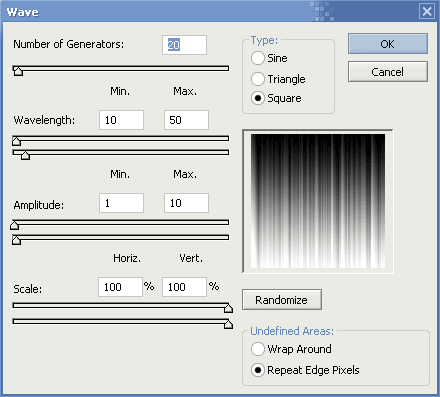
Task: Click the 'Scale:' label
Action: (28, 289)
